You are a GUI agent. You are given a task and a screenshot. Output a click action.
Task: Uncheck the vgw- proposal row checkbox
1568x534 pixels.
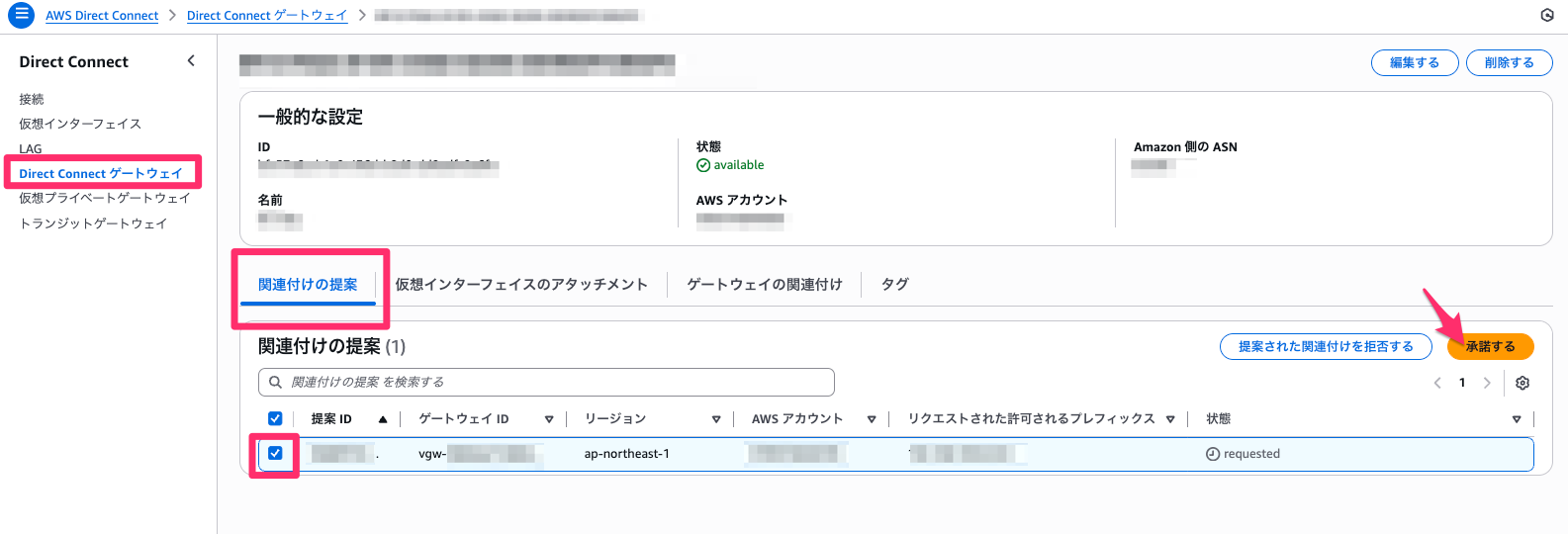point(275,453)
